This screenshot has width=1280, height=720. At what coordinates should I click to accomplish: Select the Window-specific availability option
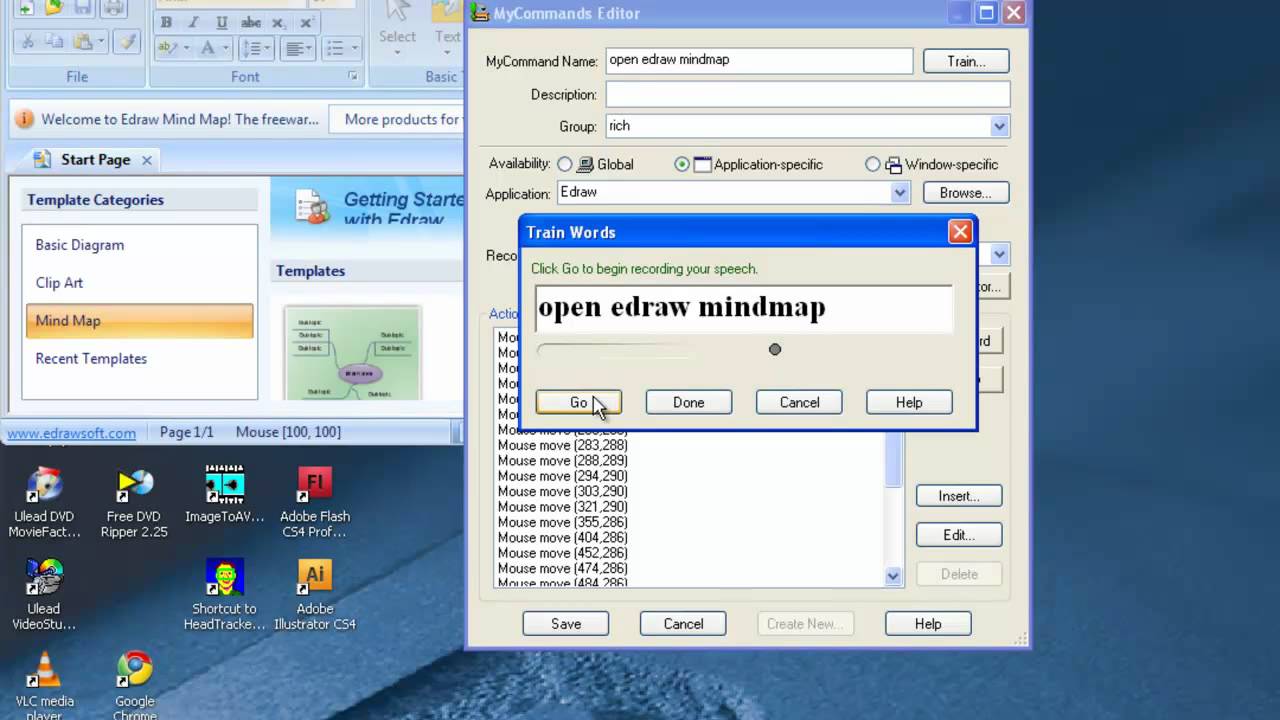pyautogui.click(x=873, y=164)
